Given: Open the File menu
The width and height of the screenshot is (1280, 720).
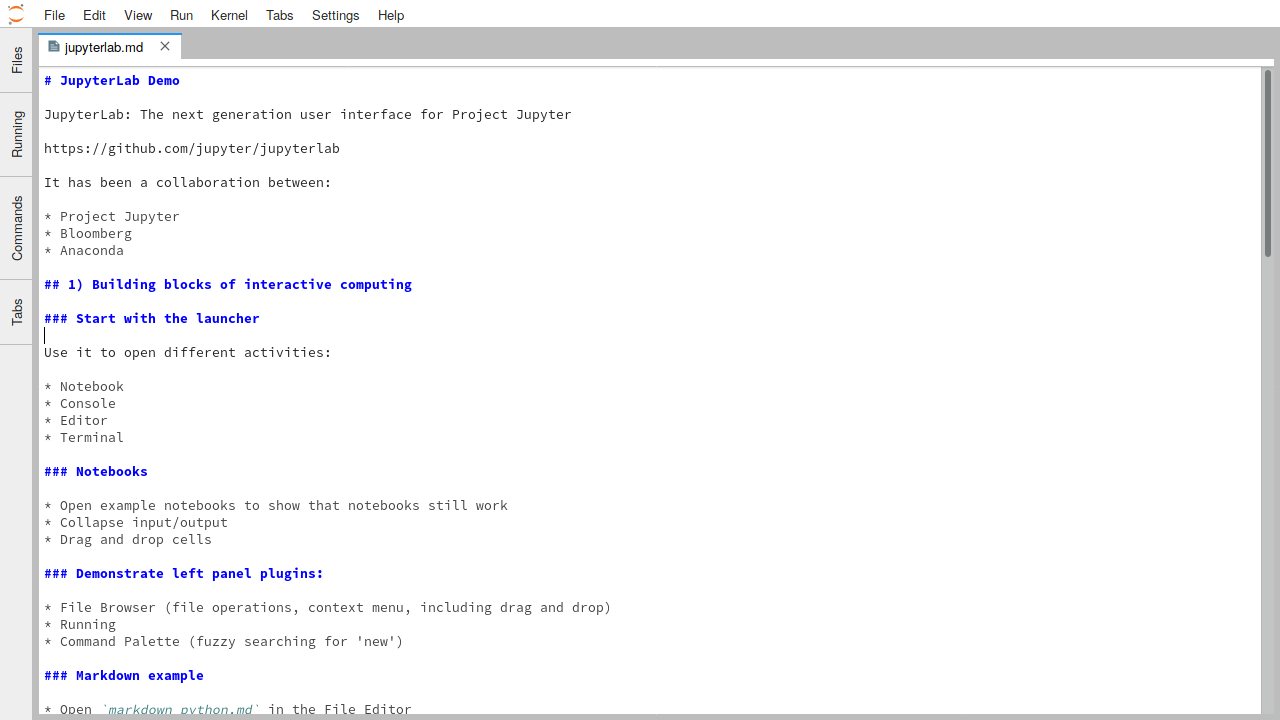Looking at the screenshot, I should [54, 15].
